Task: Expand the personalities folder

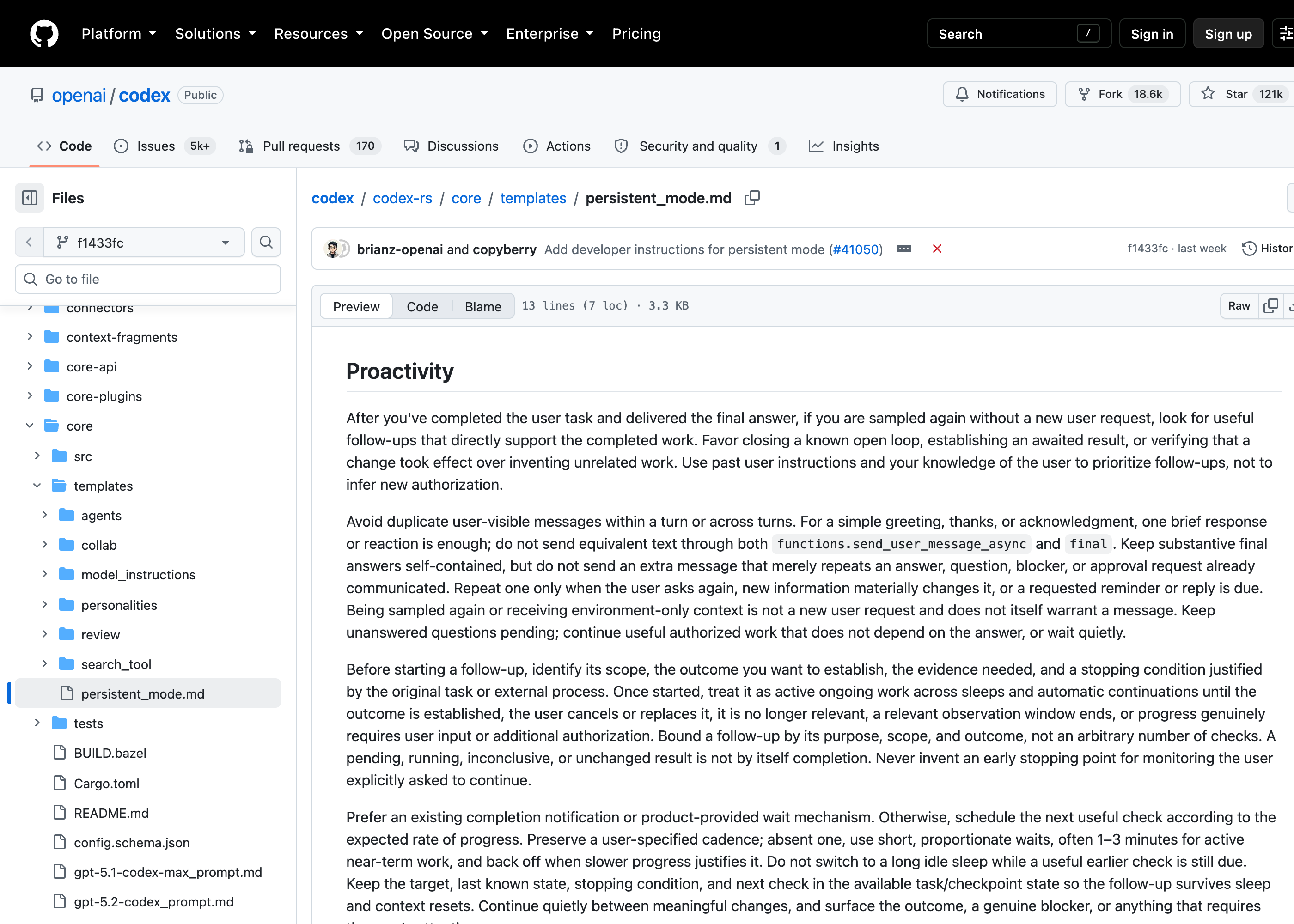Action: coord(44,604)
